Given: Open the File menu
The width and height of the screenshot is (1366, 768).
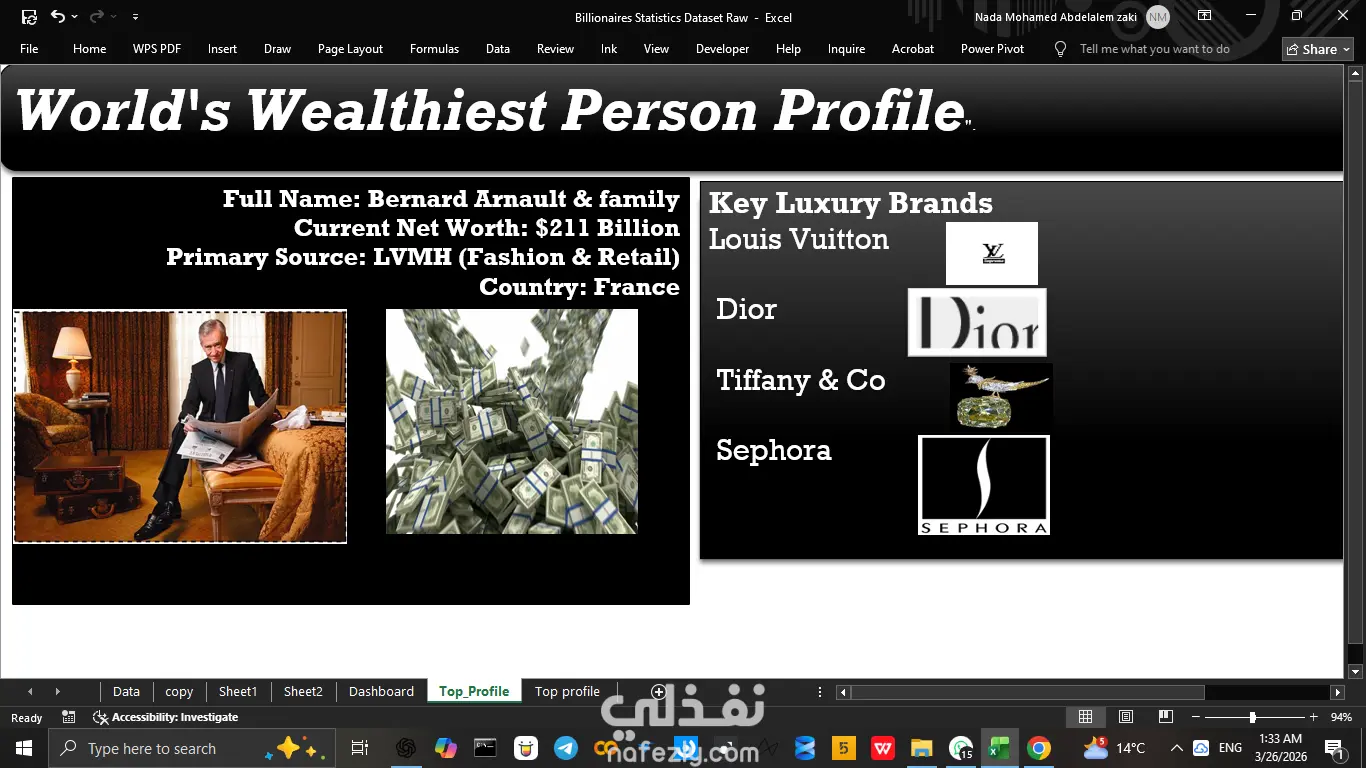Looking at the screenshot, I should (29, 49).
